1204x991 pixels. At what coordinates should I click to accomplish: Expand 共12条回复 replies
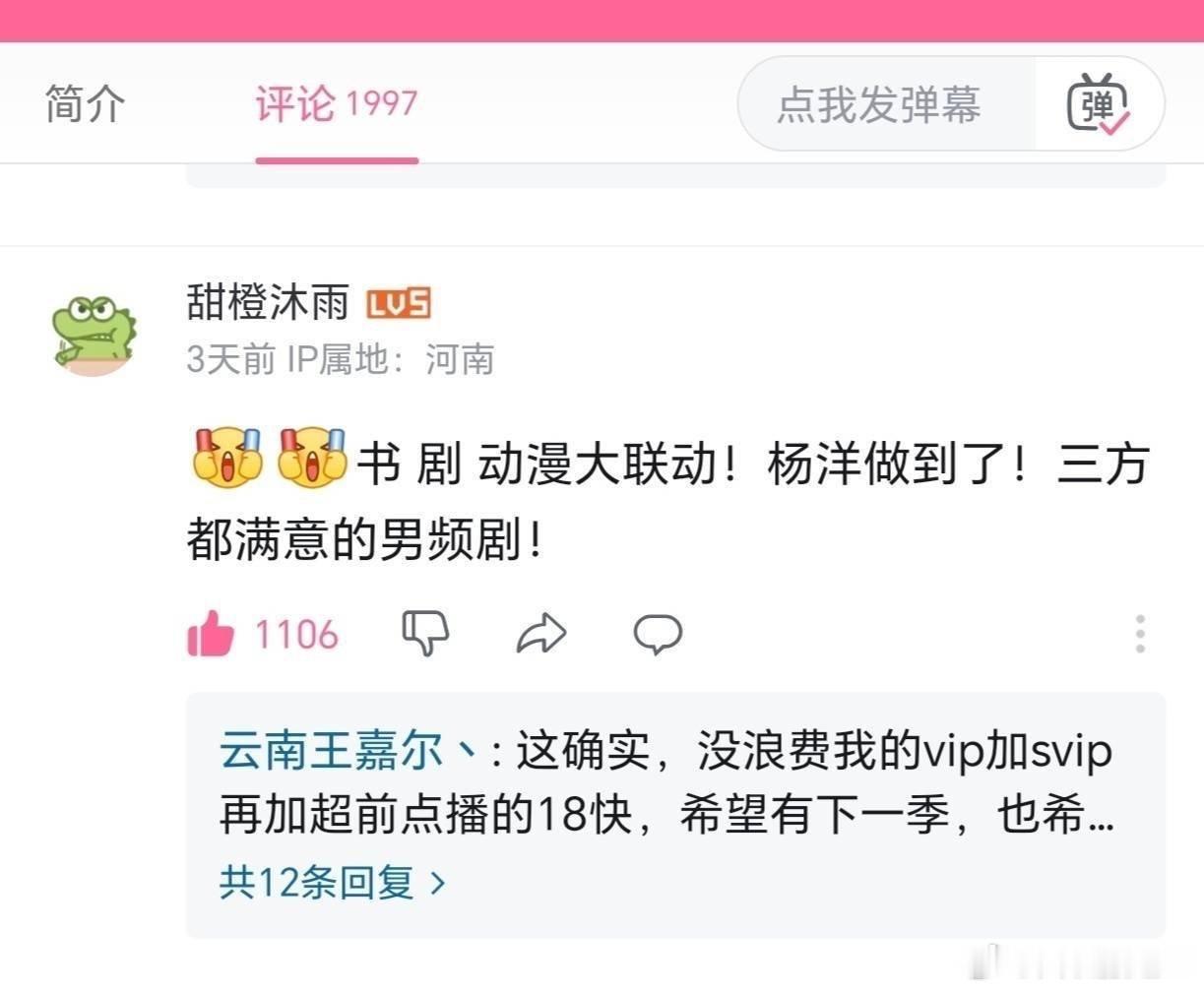click(x=333, y=882)
